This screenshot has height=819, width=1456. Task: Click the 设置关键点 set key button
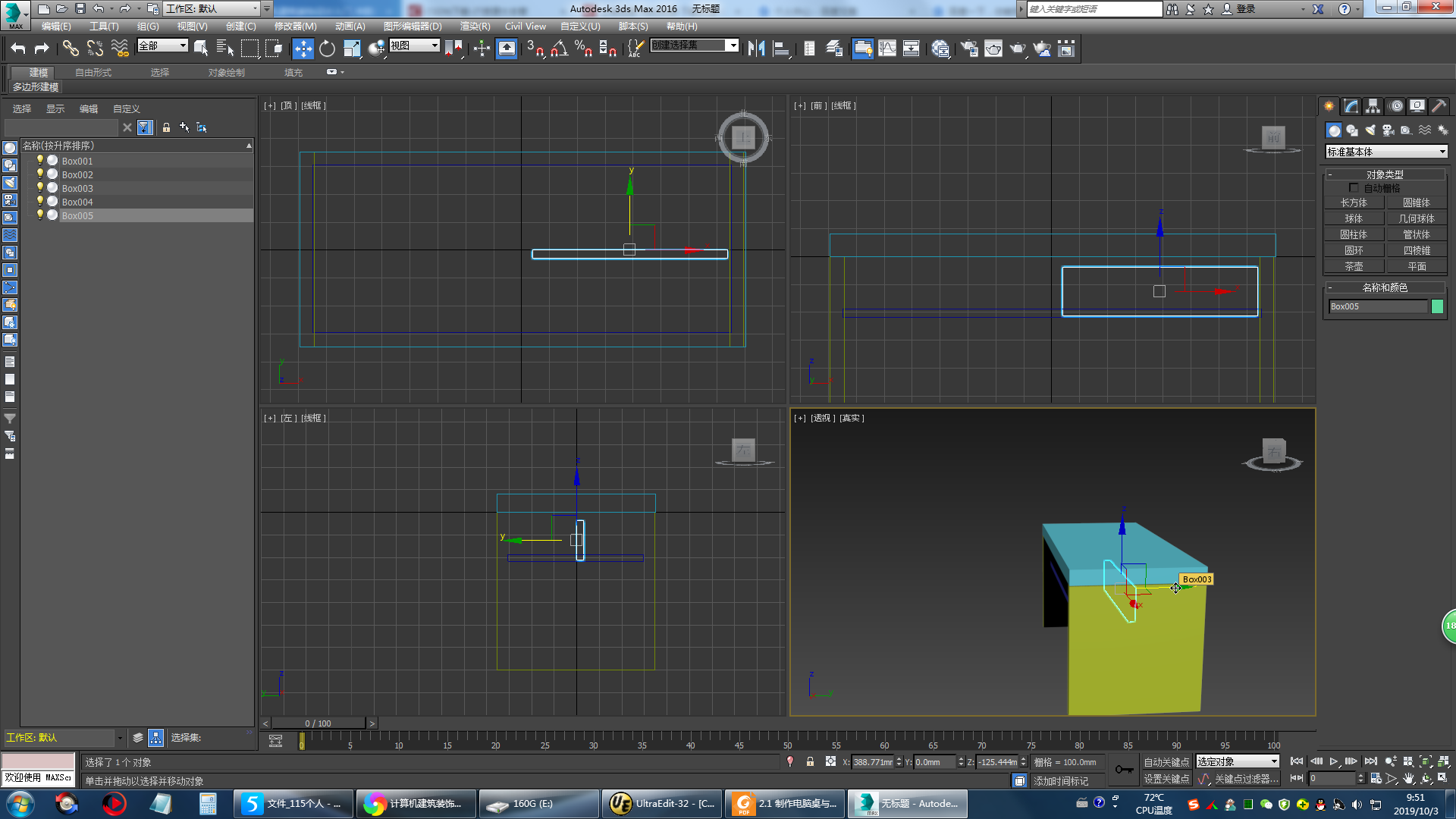(x=1166, y=779)
